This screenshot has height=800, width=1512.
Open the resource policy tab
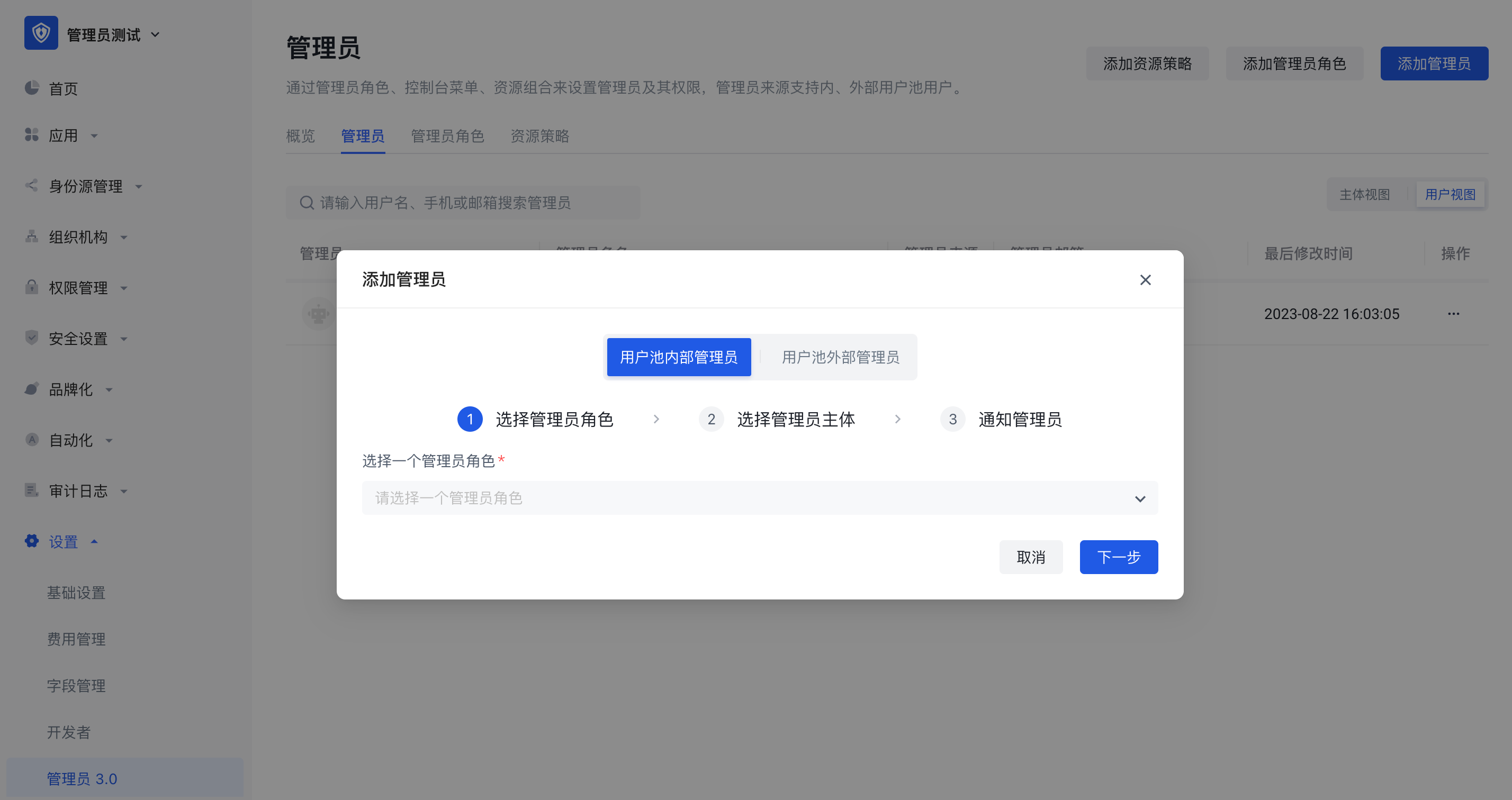click(x=539, y=136)
